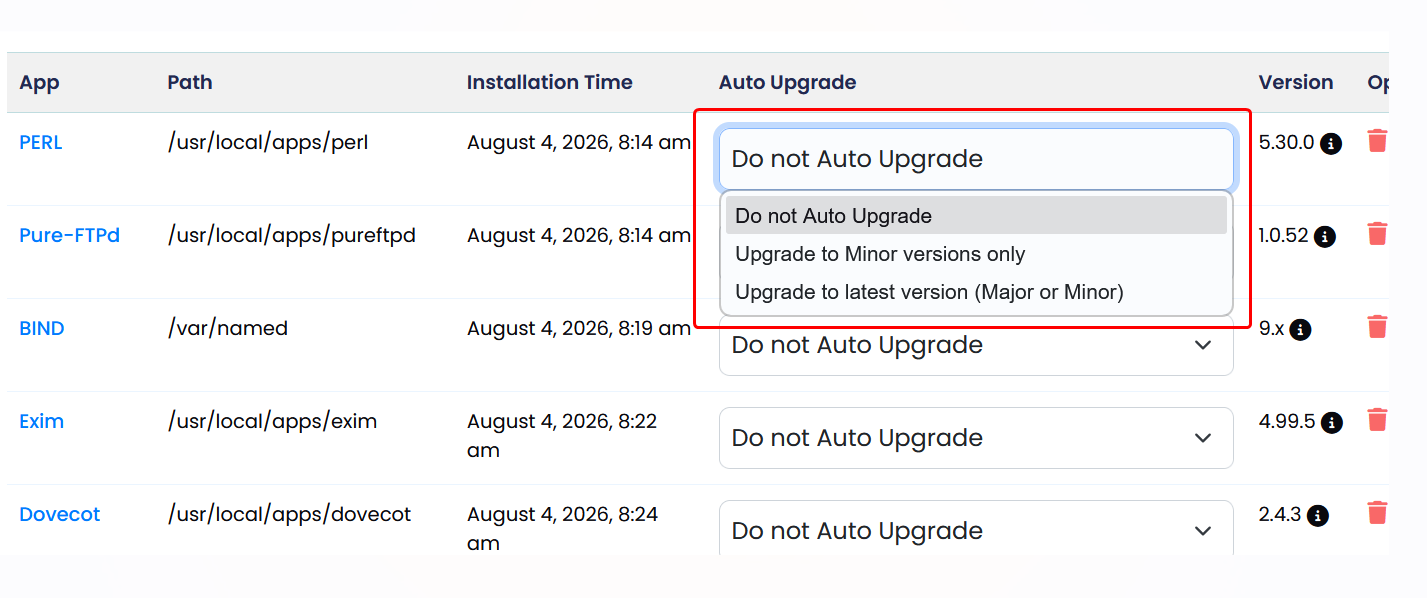Screen dimensions: 1427x598
Task: Click the delete trash icon for BIND
Action: tap(1377, 327)
